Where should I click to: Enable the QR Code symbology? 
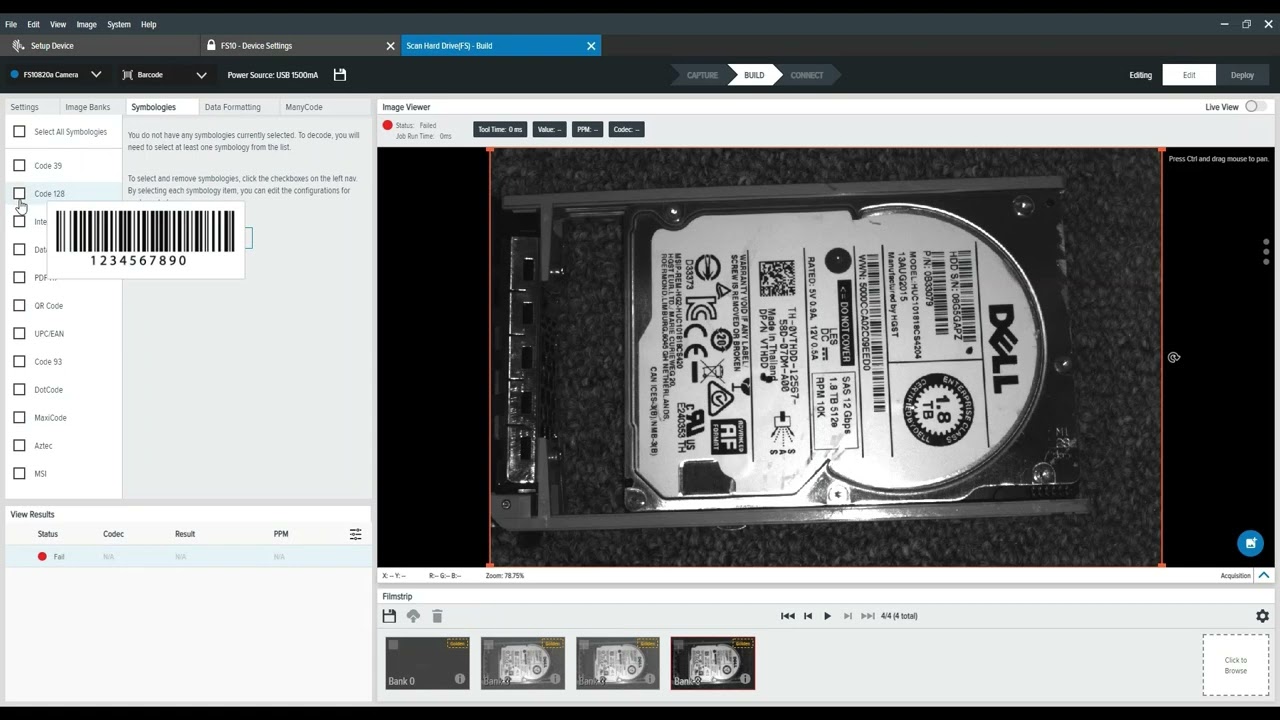click(x=19, y=305)
